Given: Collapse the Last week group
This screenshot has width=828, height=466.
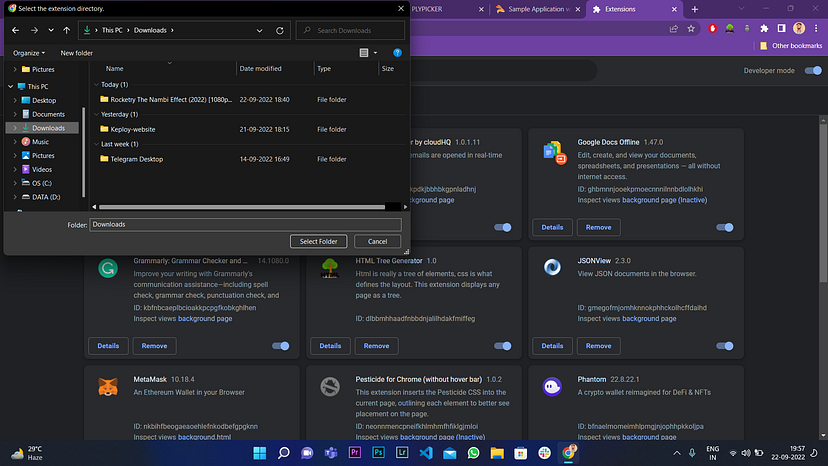Looking at the screenshot, I should click(96, 144).
